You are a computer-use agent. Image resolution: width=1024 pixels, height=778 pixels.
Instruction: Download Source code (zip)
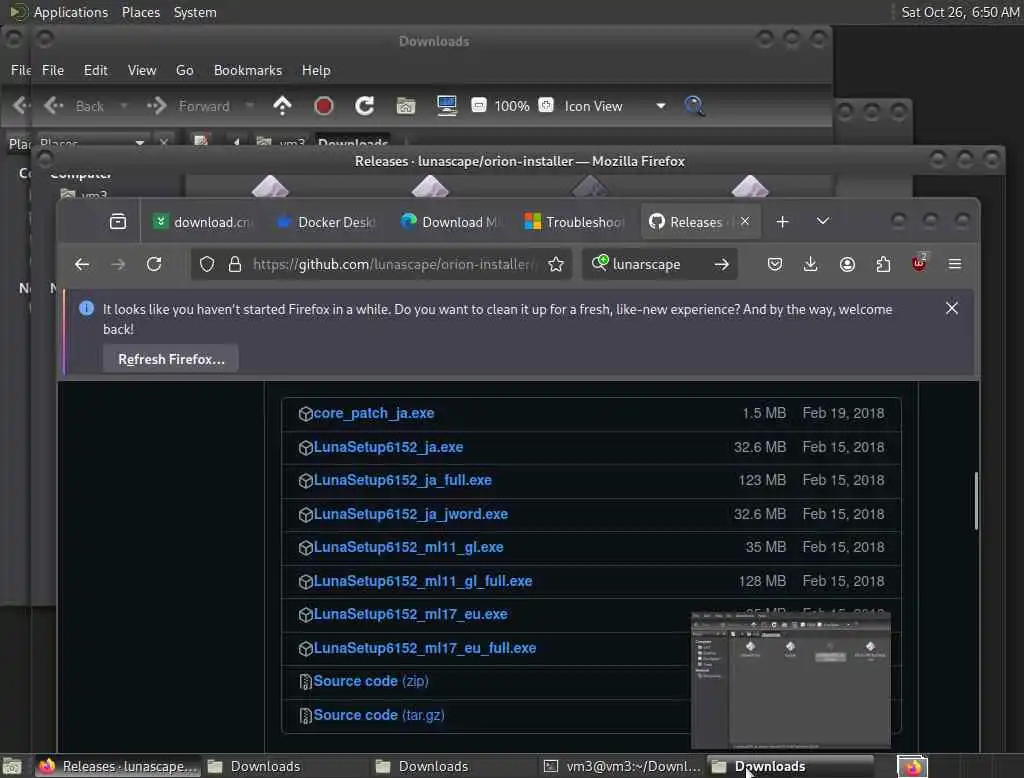pyautogui.click(x=371, y=681)
